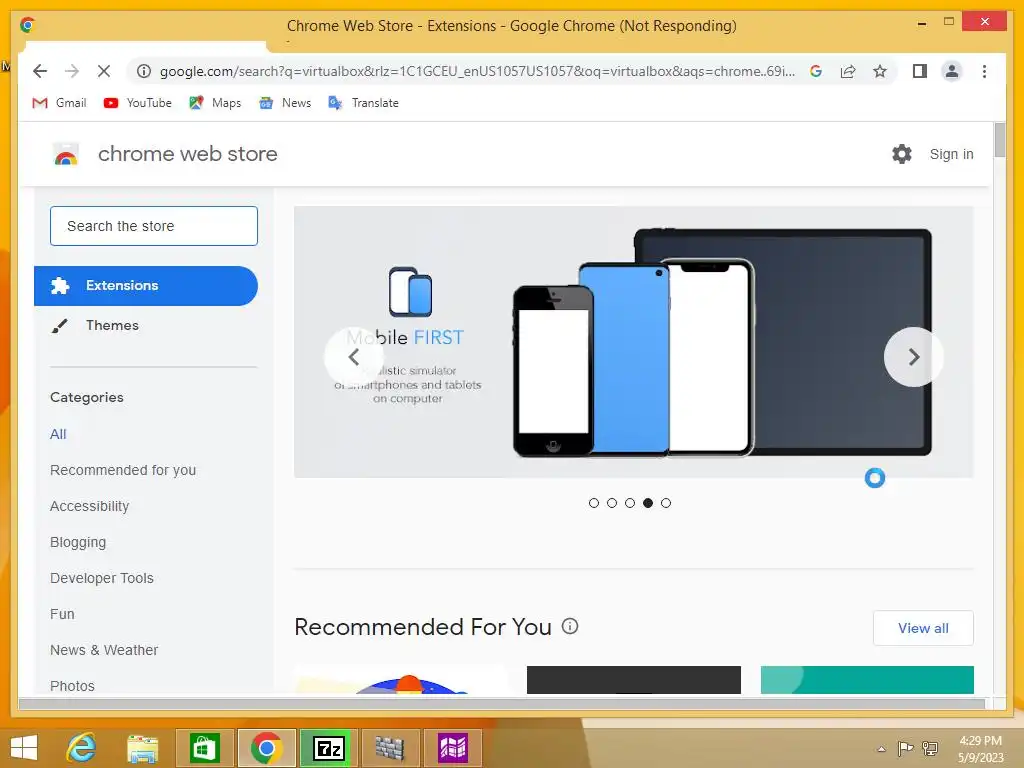Jump to fifth carousel slide dot
The width and height of the screenshot is (1024, 768).
(x=665, y=503)
